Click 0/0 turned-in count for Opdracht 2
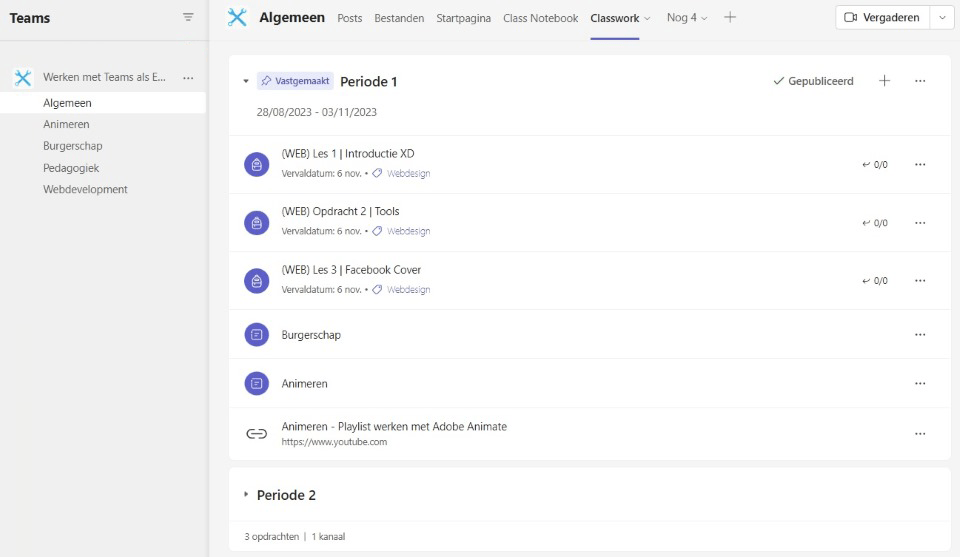 (x=875, y=223)
